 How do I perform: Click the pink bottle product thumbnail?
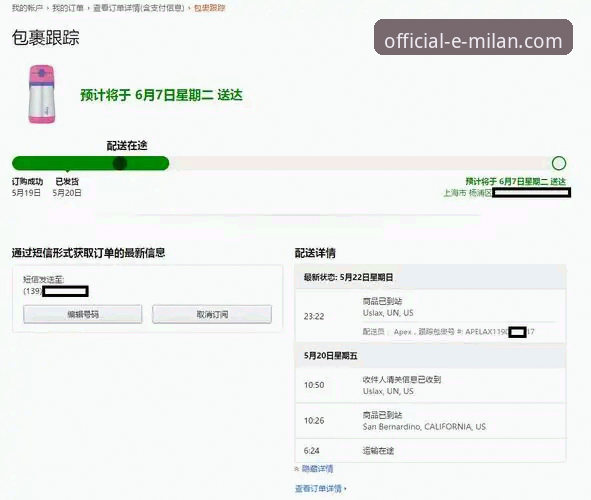point(42,94)
